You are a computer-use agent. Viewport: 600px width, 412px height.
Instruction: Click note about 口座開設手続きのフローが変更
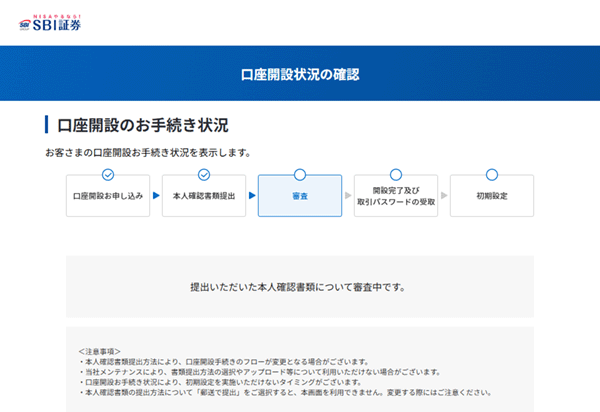tap(224, 362)
